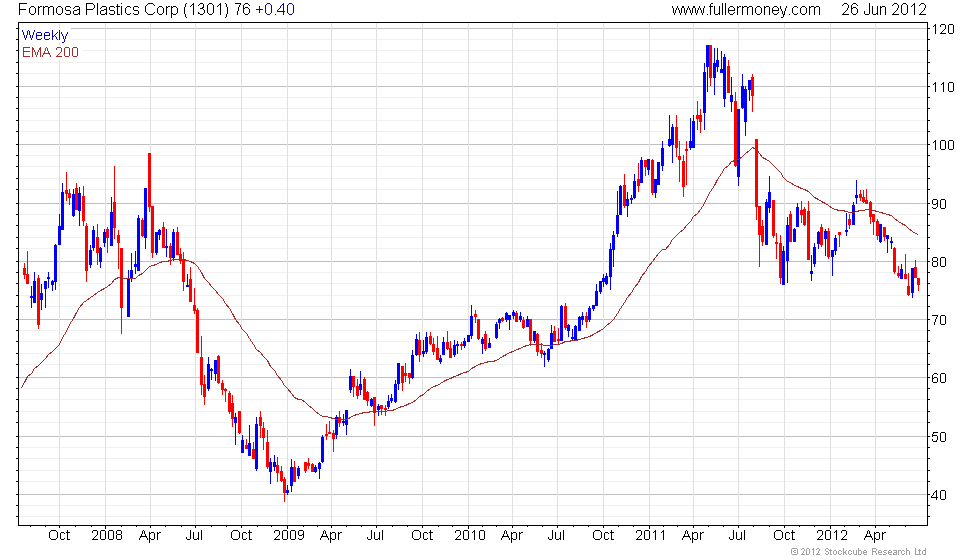
Task: Click the Oct label preceding 2009
Action: pos(241,536)
